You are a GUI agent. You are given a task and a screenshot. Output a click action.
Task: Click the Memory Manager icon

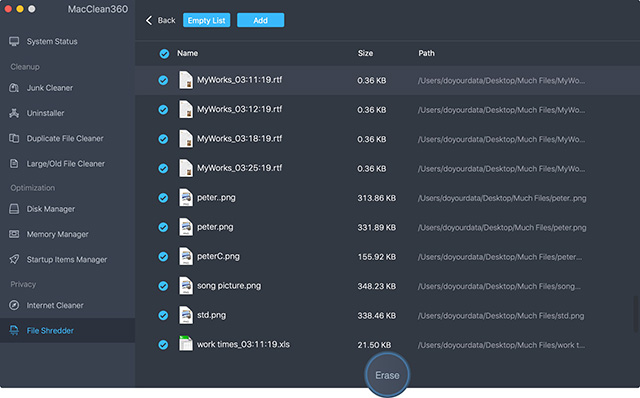pyautogui.click(x=14, y=234)
